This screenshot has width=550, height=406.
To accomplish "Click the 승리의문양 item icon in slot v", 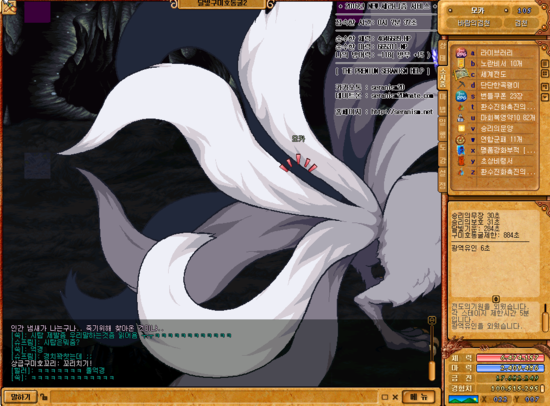I will tap(461, 128).
